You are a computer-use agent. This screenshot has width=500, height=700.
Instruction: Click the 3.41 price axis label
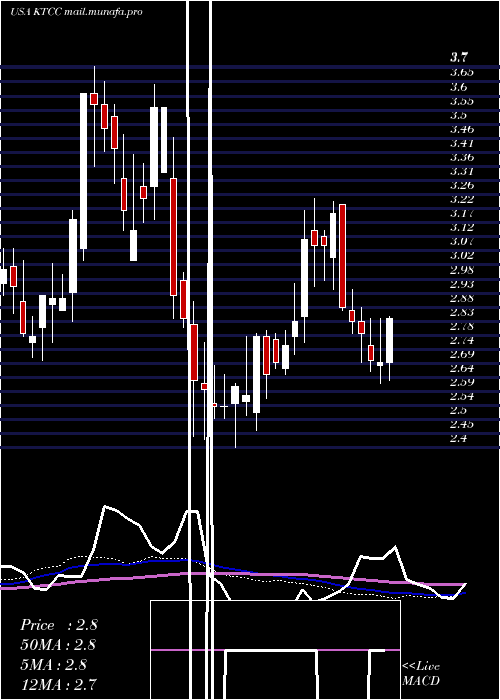click(462, 143)
